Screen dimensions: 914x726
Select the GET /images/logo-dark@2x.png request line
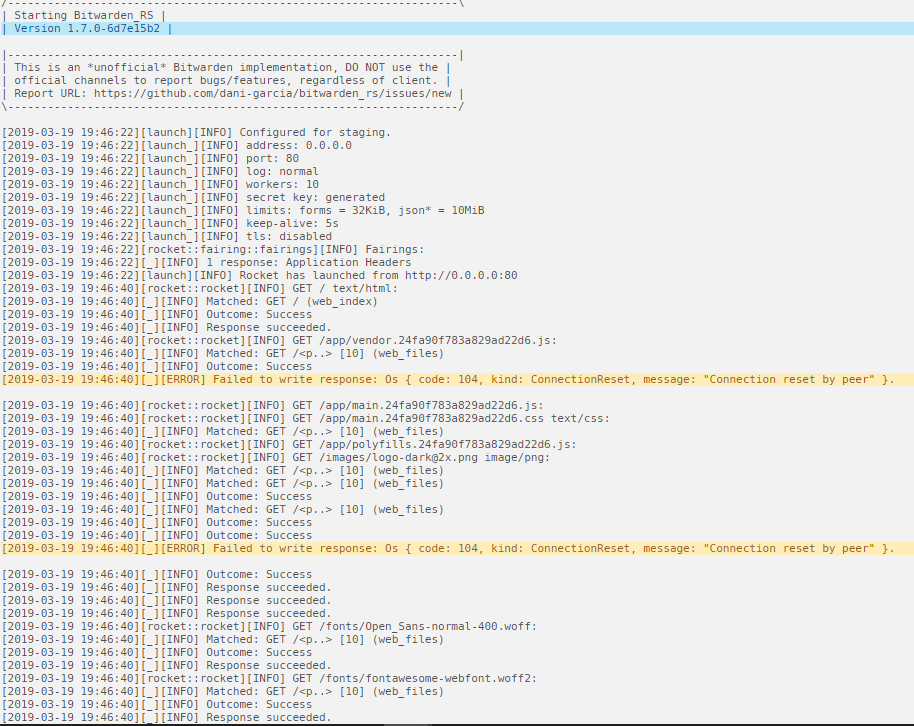point(276,457)
